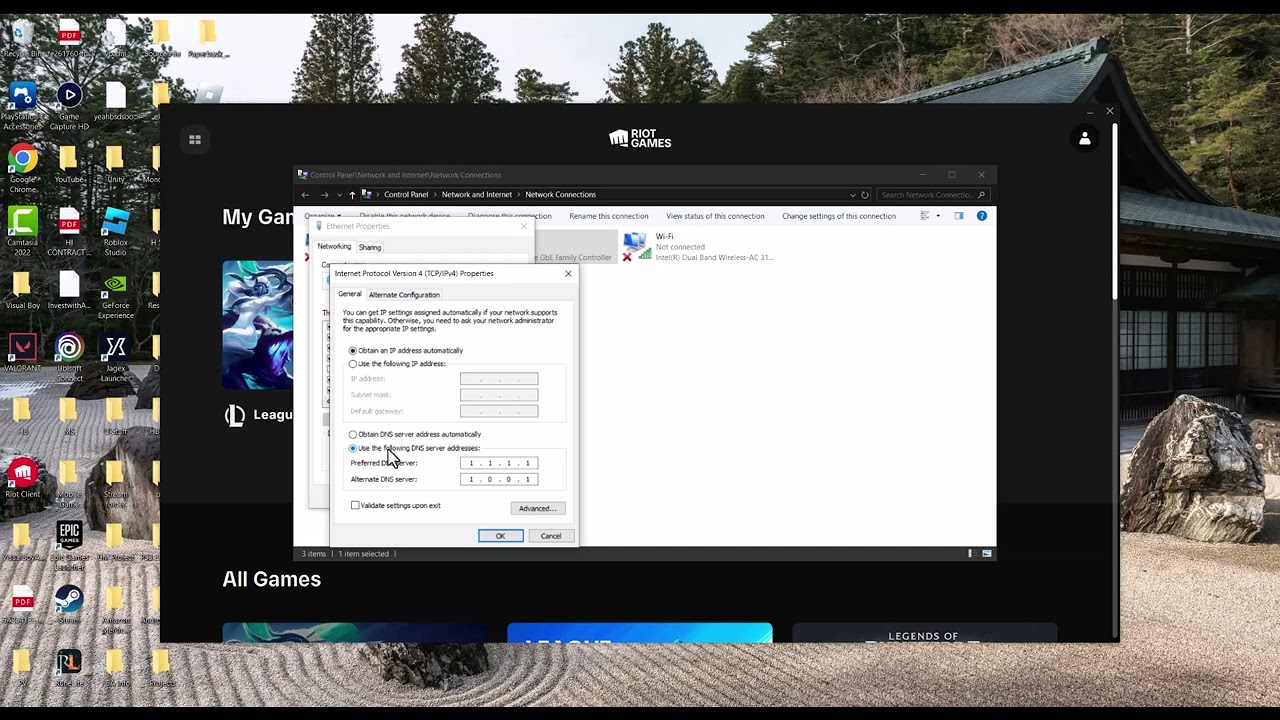This screenshot has height=720, width=1280.
Task: Open the Riot Client desktop icon
Action: [22, 478]
